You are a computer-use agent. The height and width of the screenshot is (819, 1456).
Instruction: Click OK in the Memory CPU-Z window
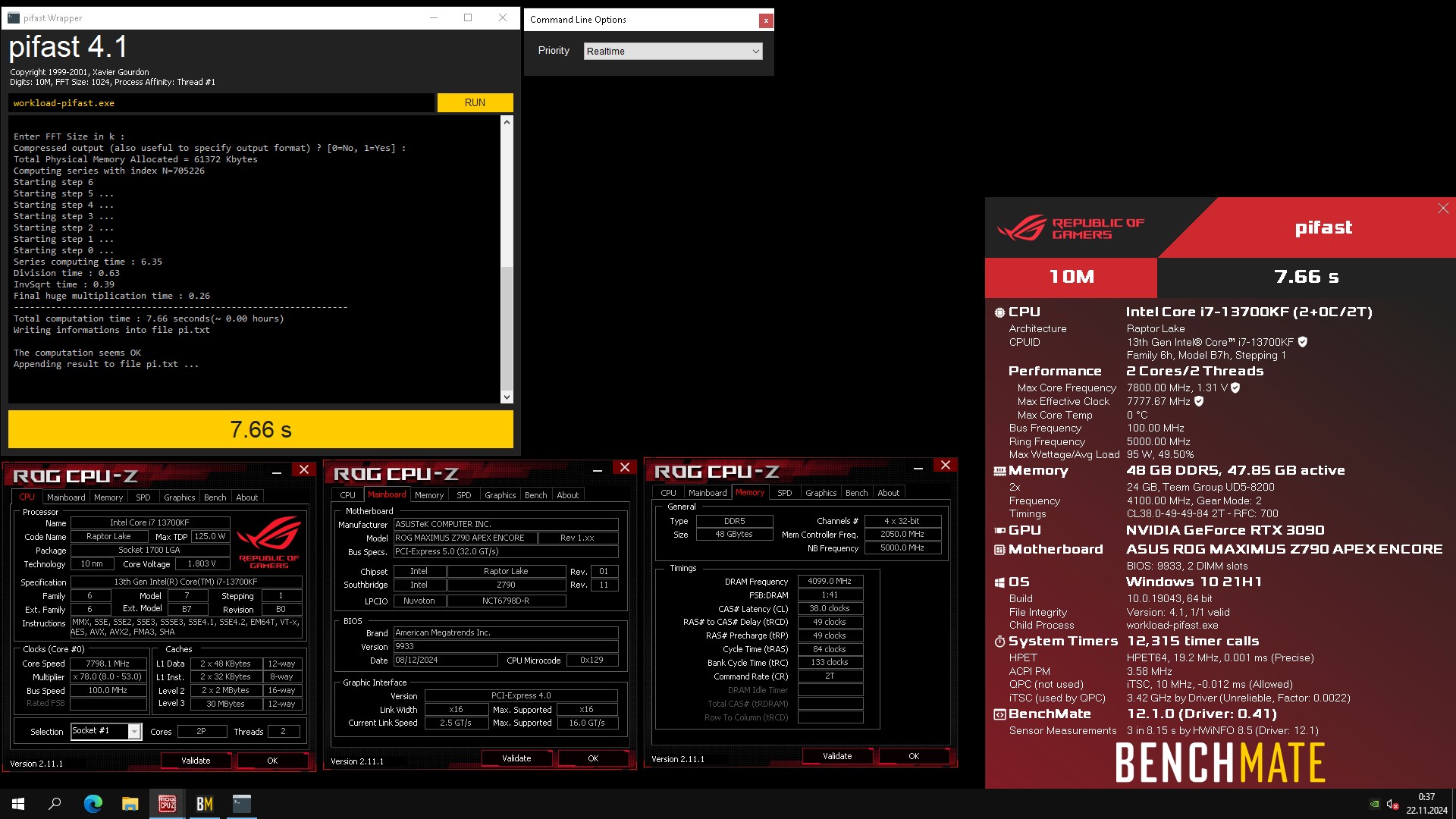[914, 756]
